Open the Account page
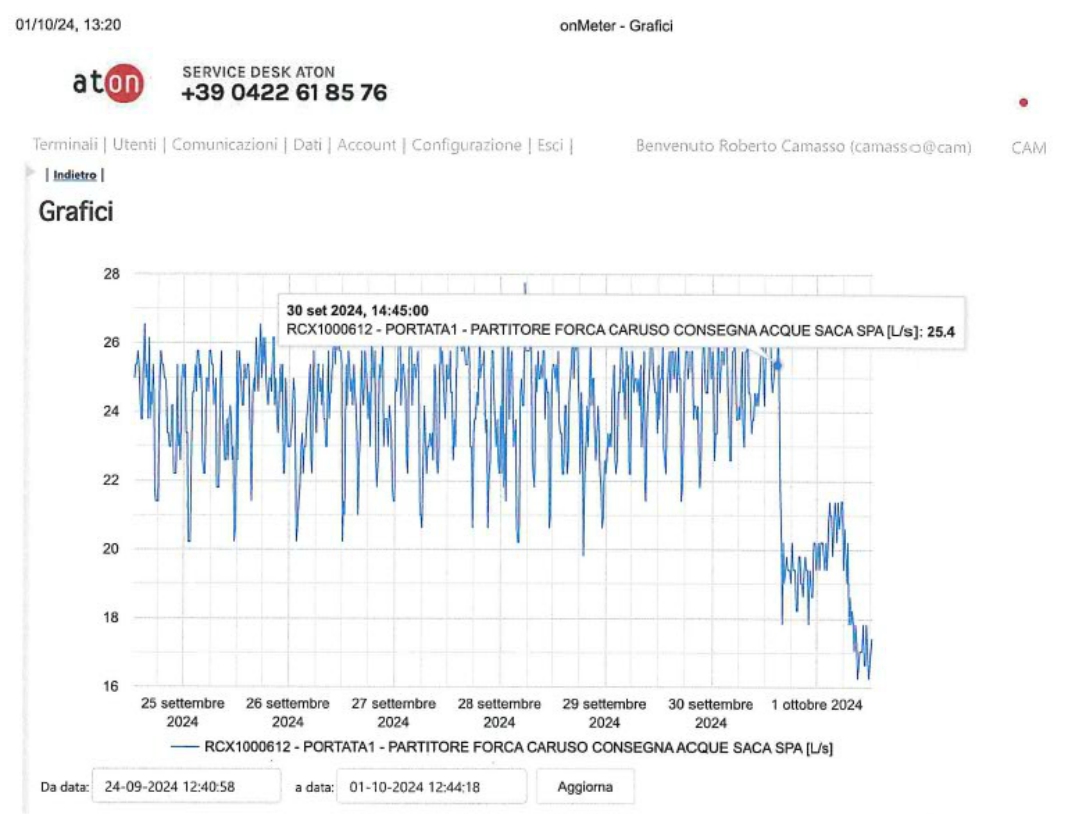 pyautogui.click(x=366, y=145)
